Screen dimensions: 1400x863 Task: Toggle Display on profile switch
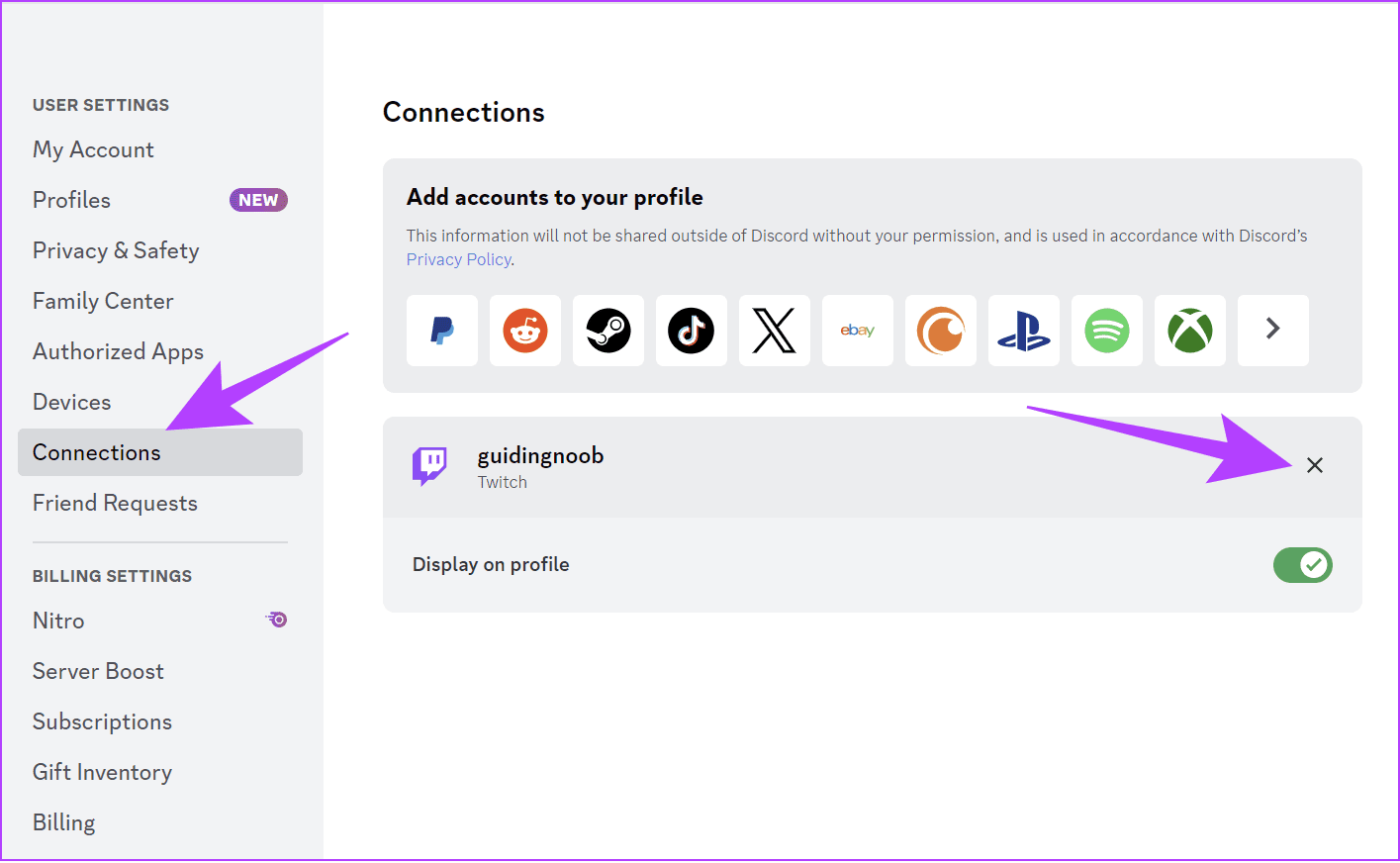click(x=1303, y=565)
